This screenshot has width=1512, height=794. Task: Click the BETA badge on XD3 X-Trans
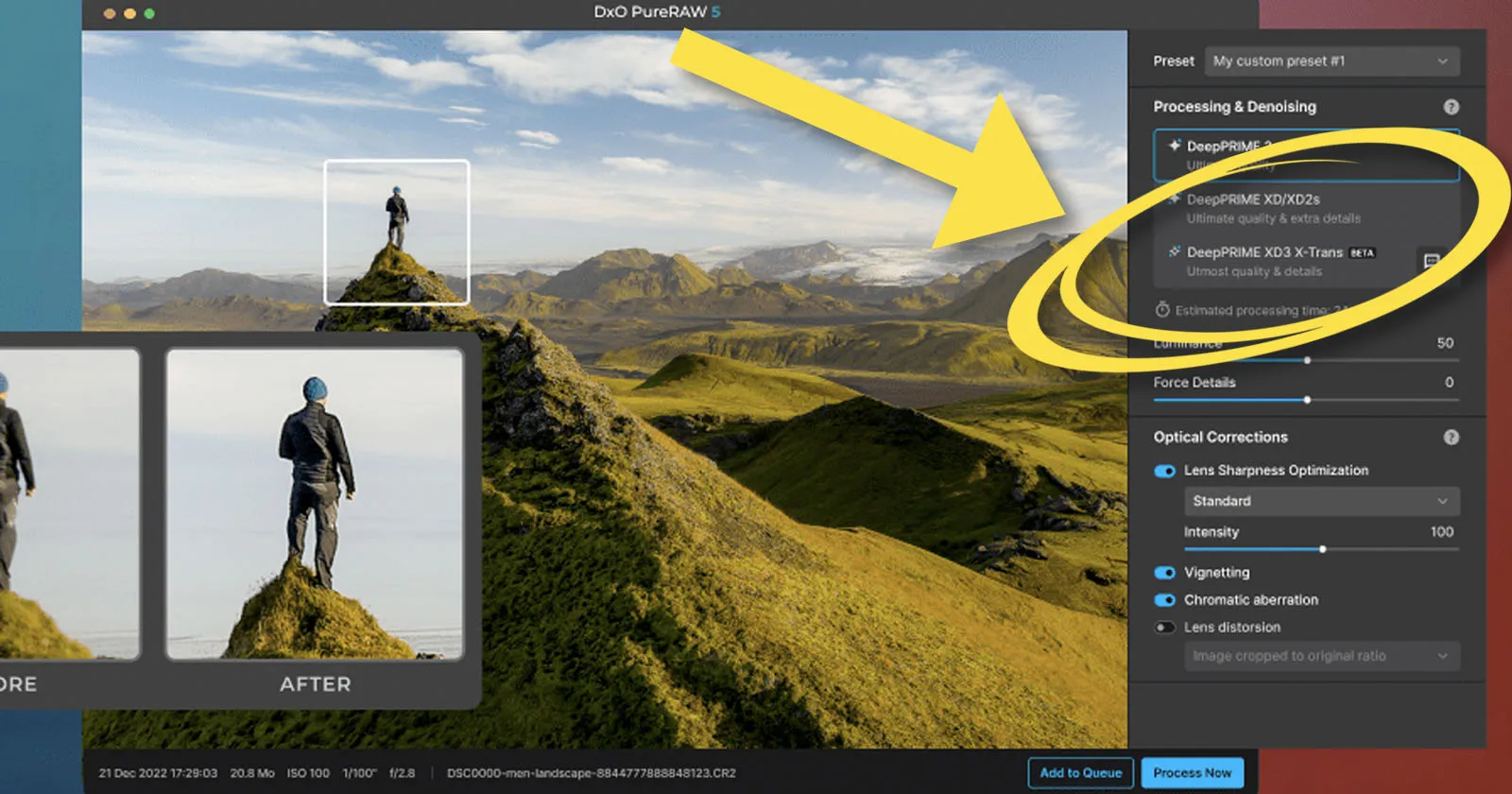(1362, 253)
